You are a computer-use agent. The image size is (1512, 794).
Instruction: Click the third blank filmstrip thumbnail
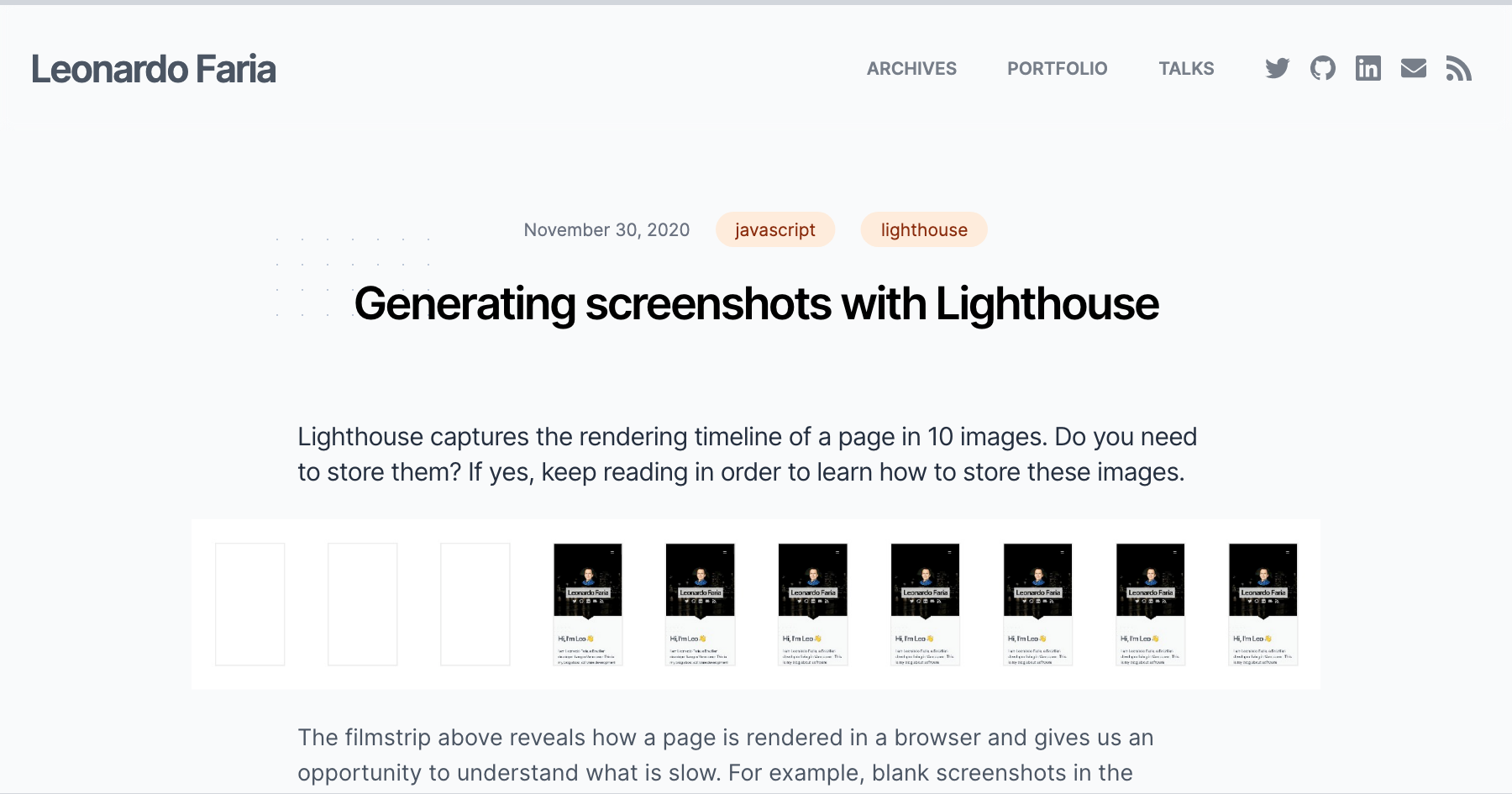pyautogui.click(x=475, y=604)
